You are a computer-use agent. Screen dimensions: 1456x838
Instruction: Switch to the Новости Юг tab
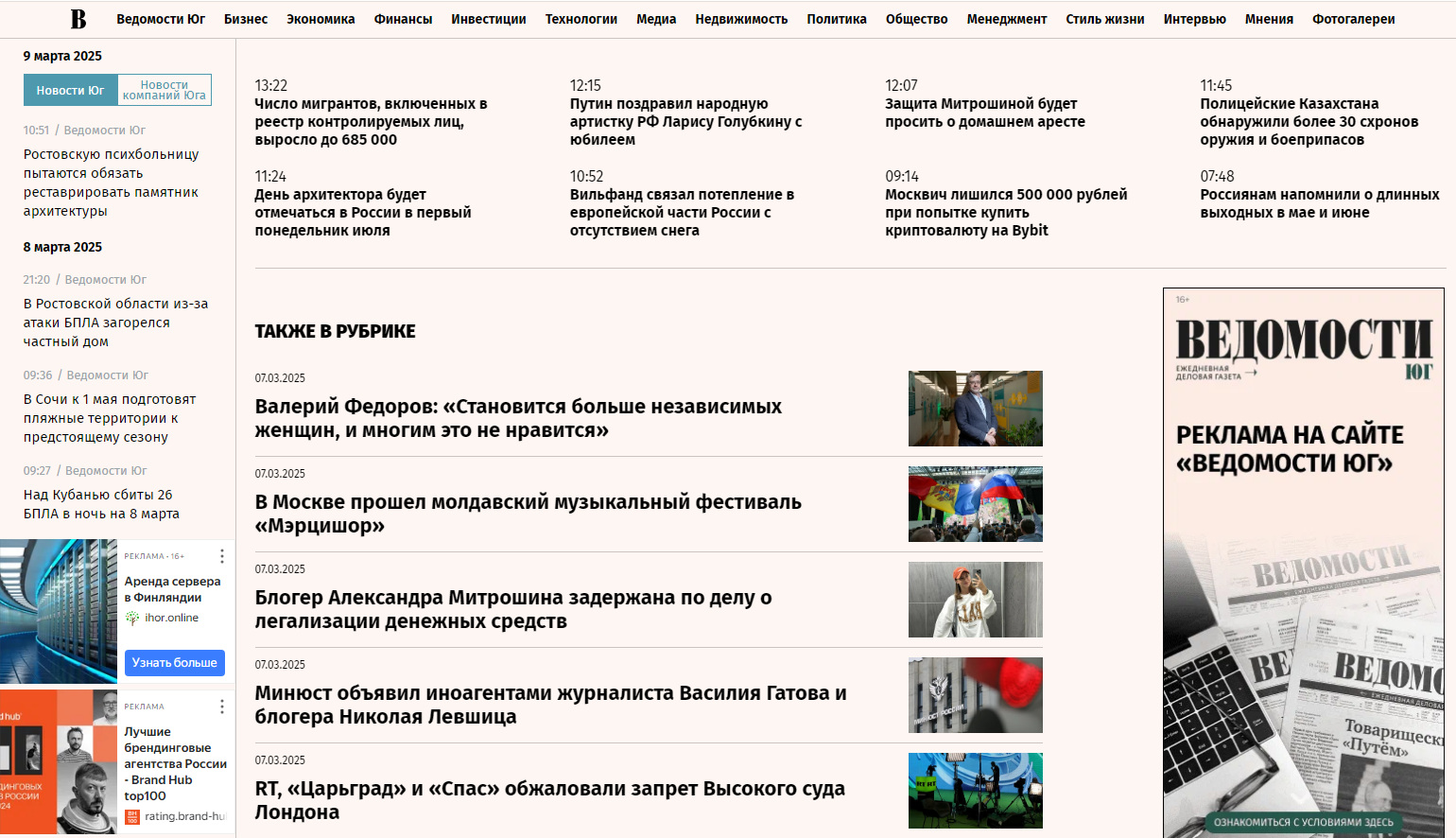(x=71, y=90)
